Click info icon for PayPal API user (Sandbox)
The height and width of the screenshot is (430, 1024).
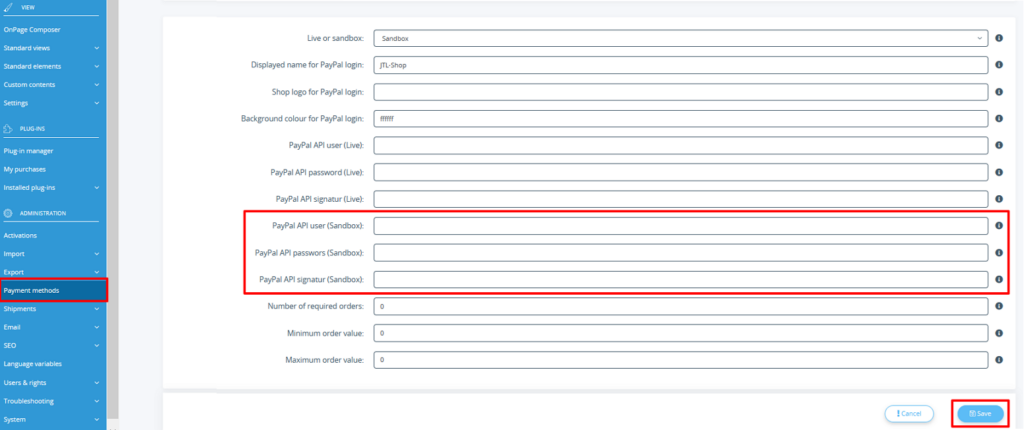999,226
